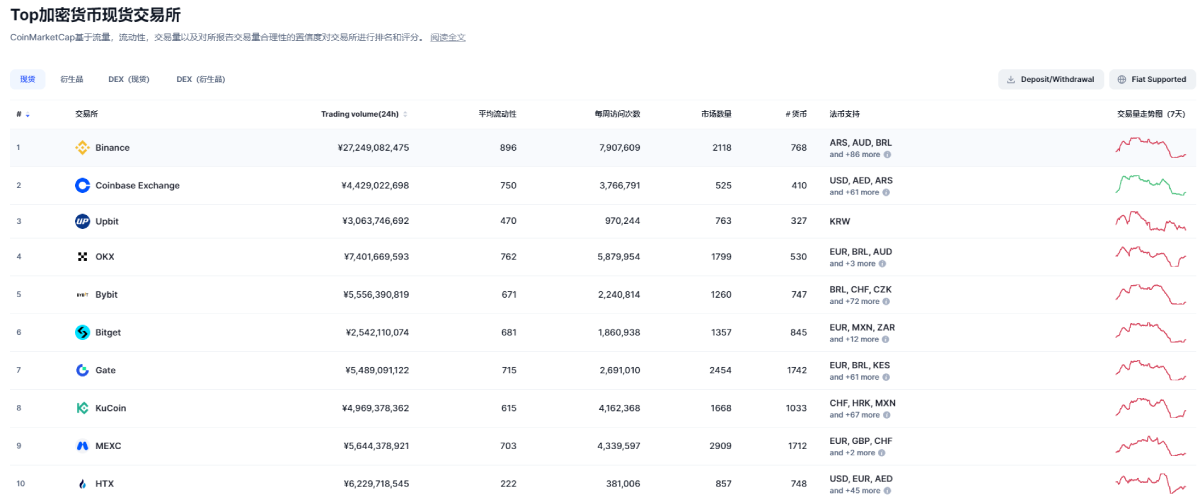Screen dimensions: 1200x502
Task: Click HTX weekly visits 381,006
Action: tap(623, 484)
